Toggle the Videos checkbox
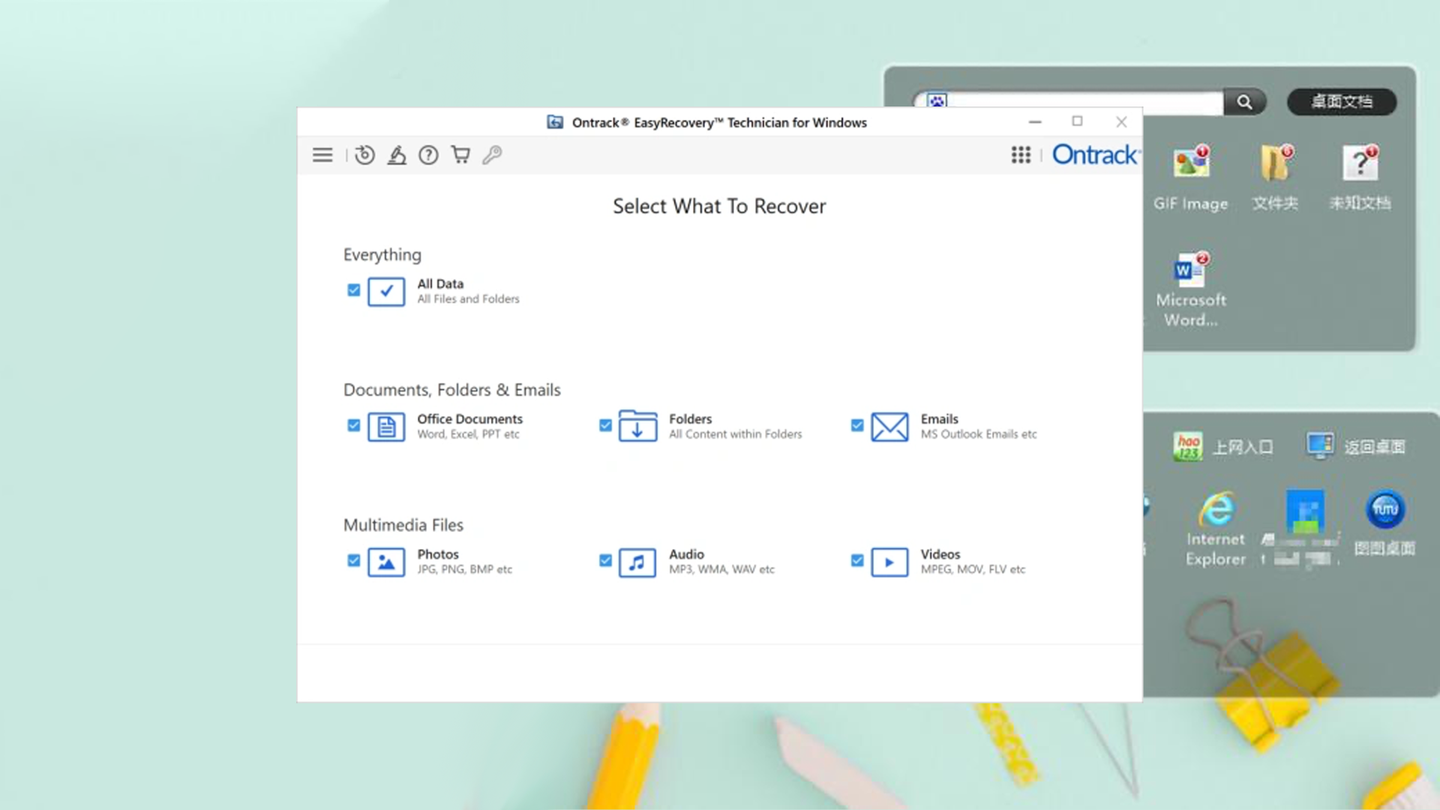This screenshot has height=810, width=1440. tap(857, 560)
